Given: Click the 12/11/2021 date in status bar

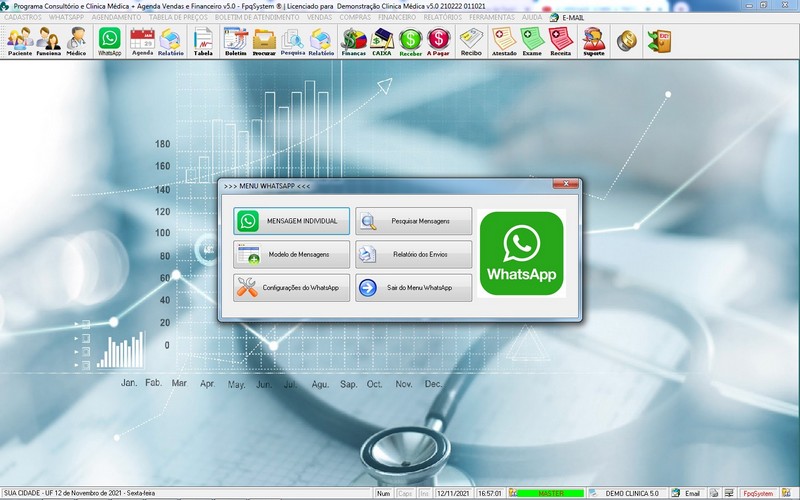Looking at the screenshot, I should 453,493.
